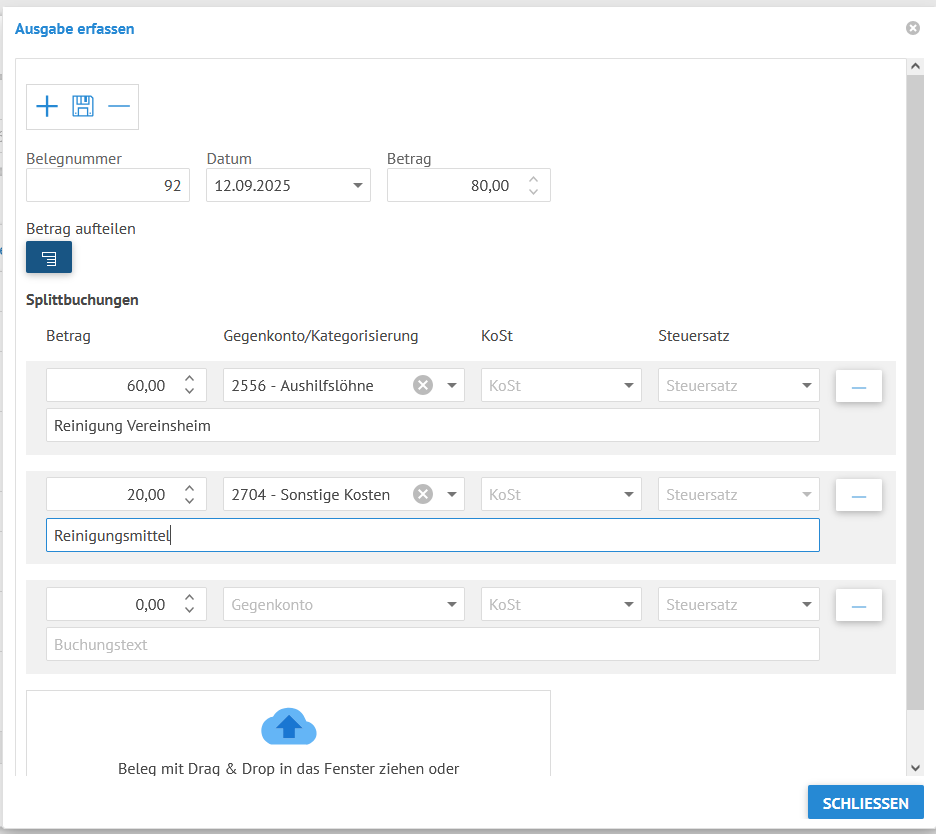Remove the 60,00 split booking row

pyautogui.click(x=858, y=386)
